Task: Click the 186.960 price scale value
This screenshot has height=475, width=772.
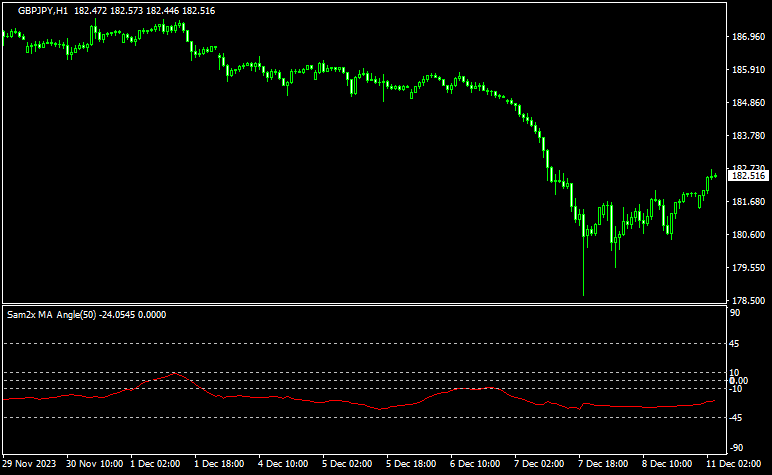Action: coord(748,37)
